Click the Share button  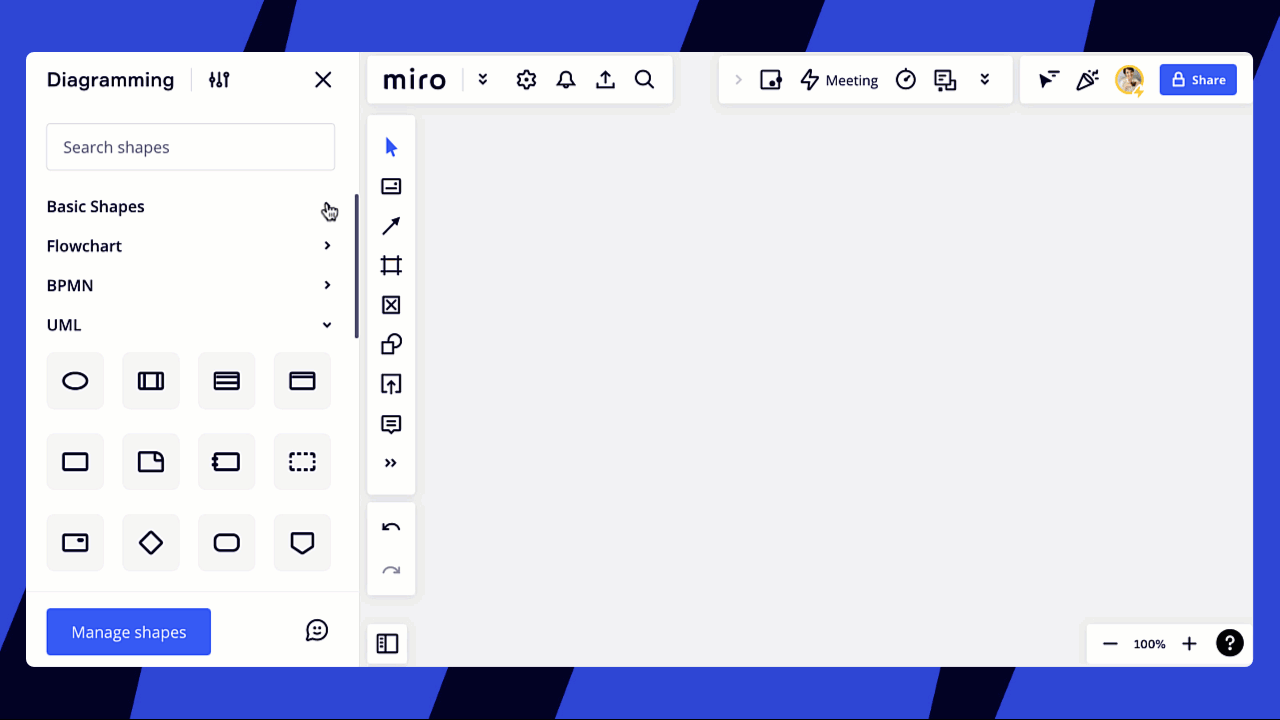[1198, 79]
